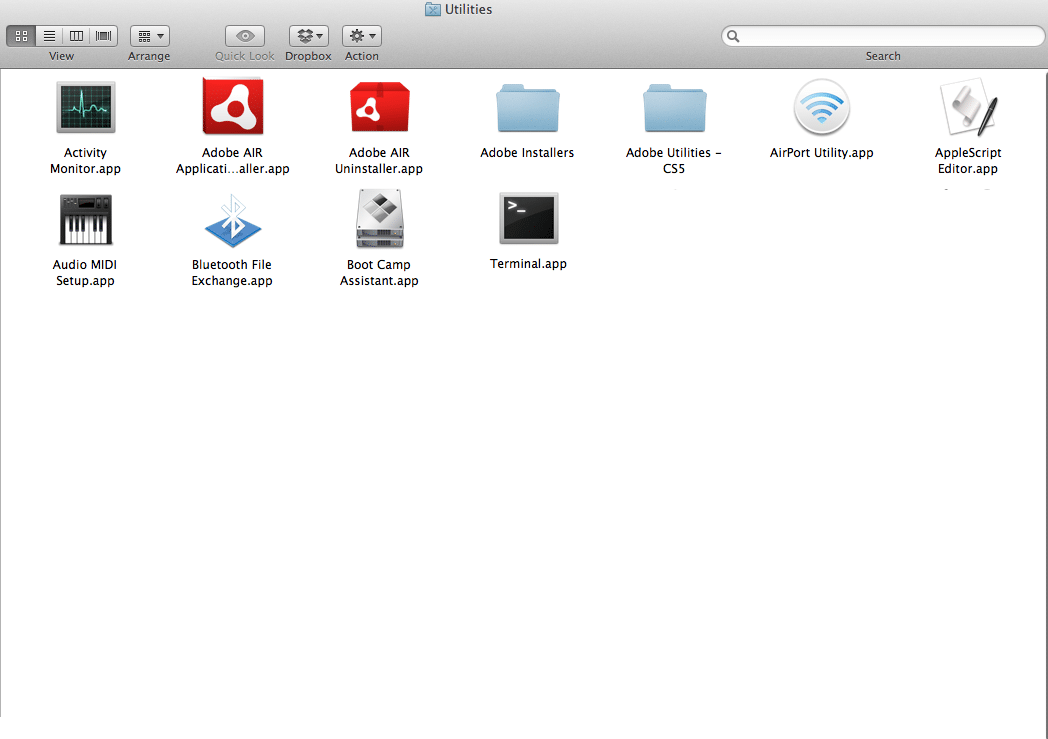The width and height of the screenshot is (1048, 739).
Task: Click in the Search field
Action: [883, 36]
